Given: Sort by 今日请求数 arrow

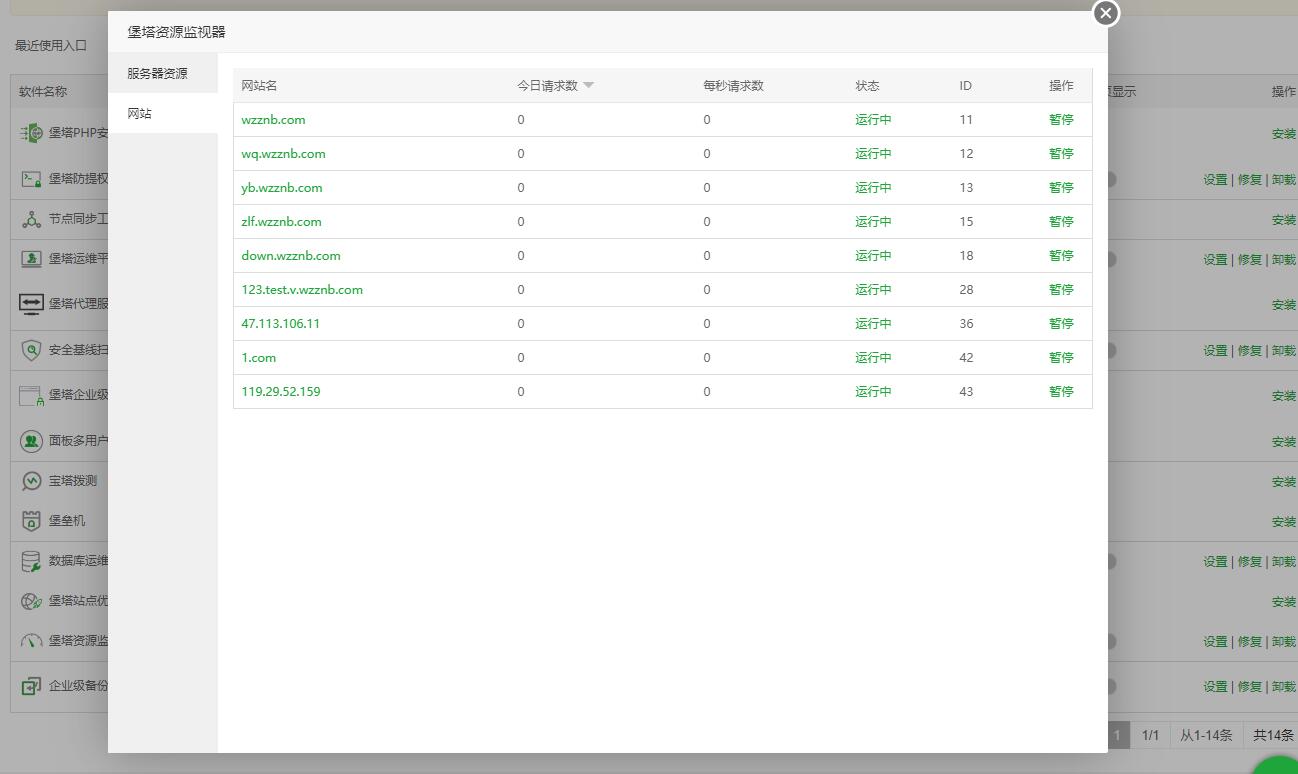Looking at the screenshot, I should (588, 85).
